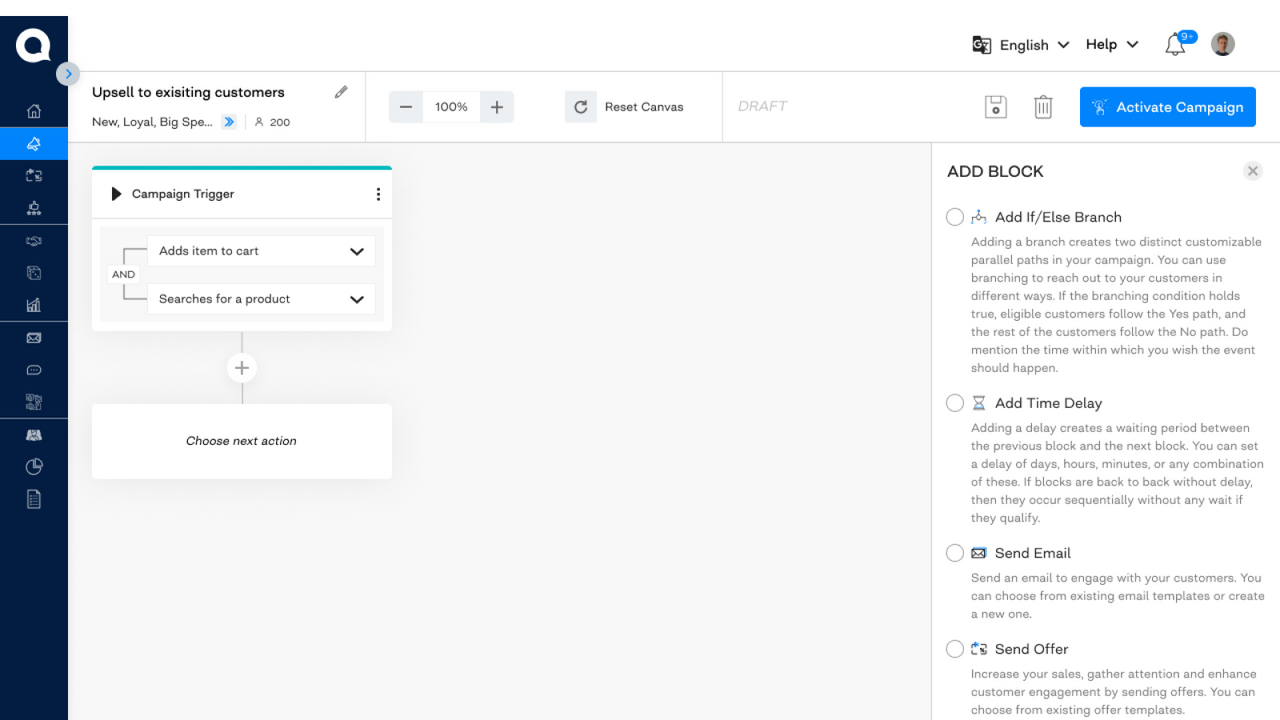Open the English language dropdown
Viewport: 1280px width, 720px height.
1034,45
